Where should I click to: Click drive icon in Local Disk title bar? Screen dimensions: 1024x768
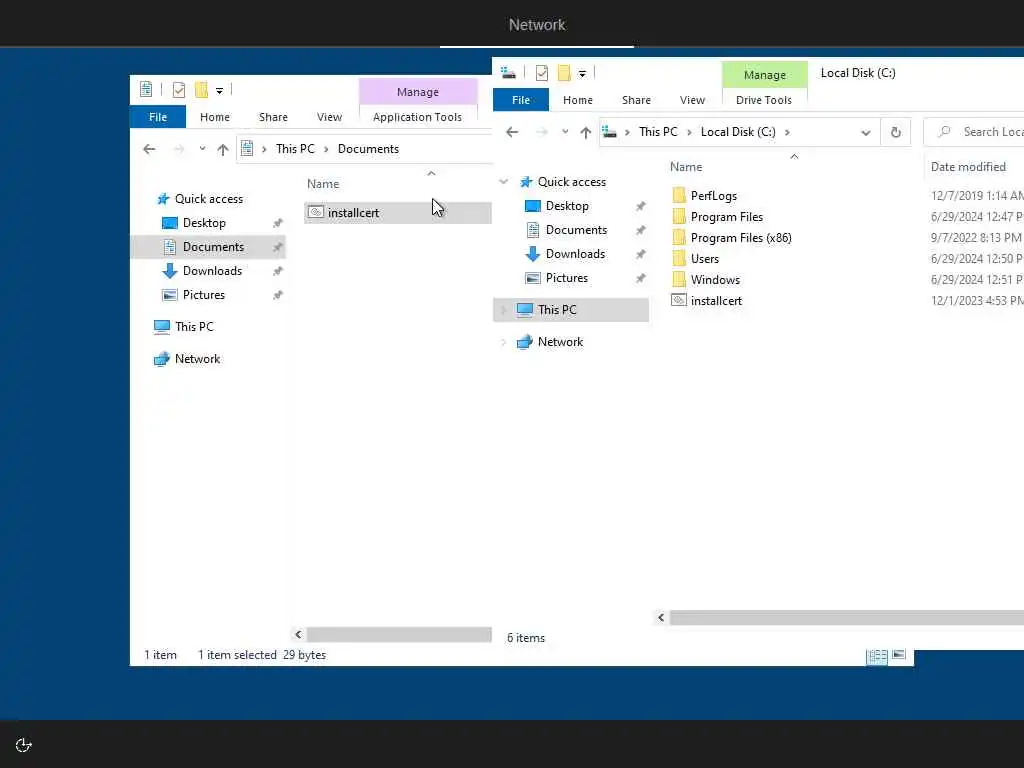(508, 72)
